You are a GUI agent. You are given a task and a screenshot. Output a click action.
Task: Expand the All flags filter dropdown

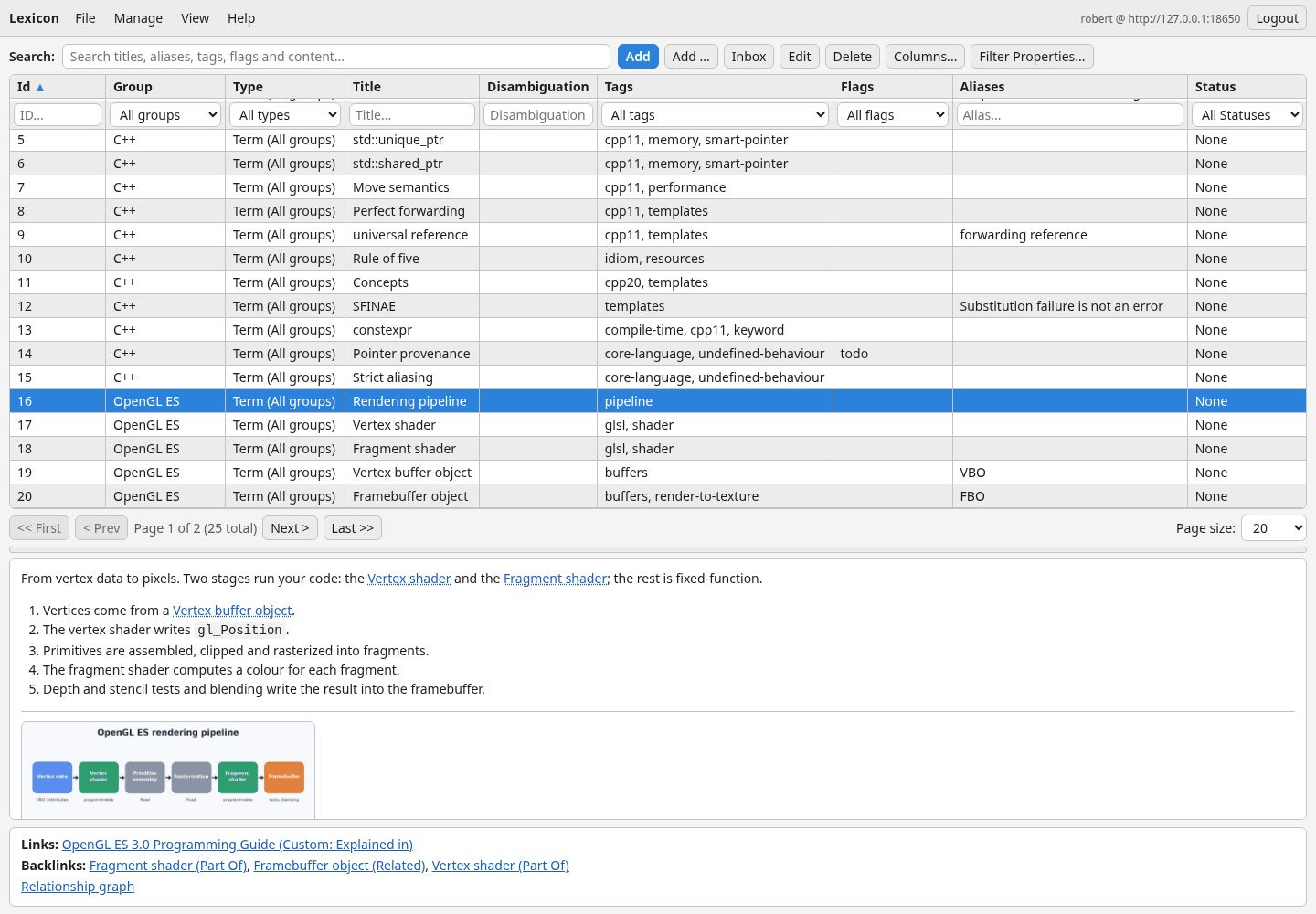click(x=893, y=115)
